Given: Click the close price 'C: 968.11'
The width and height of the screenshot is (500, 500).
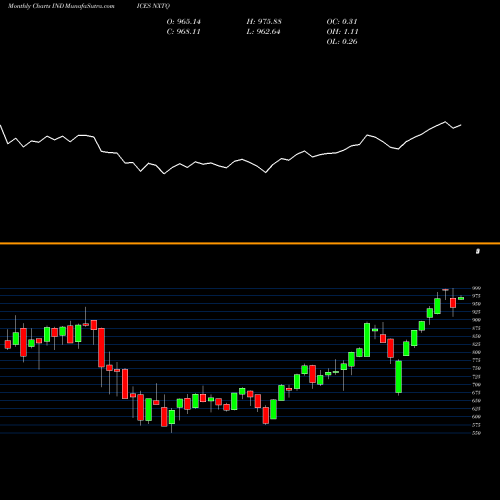Looking at the screenshot, I should [x=184, y=32].
